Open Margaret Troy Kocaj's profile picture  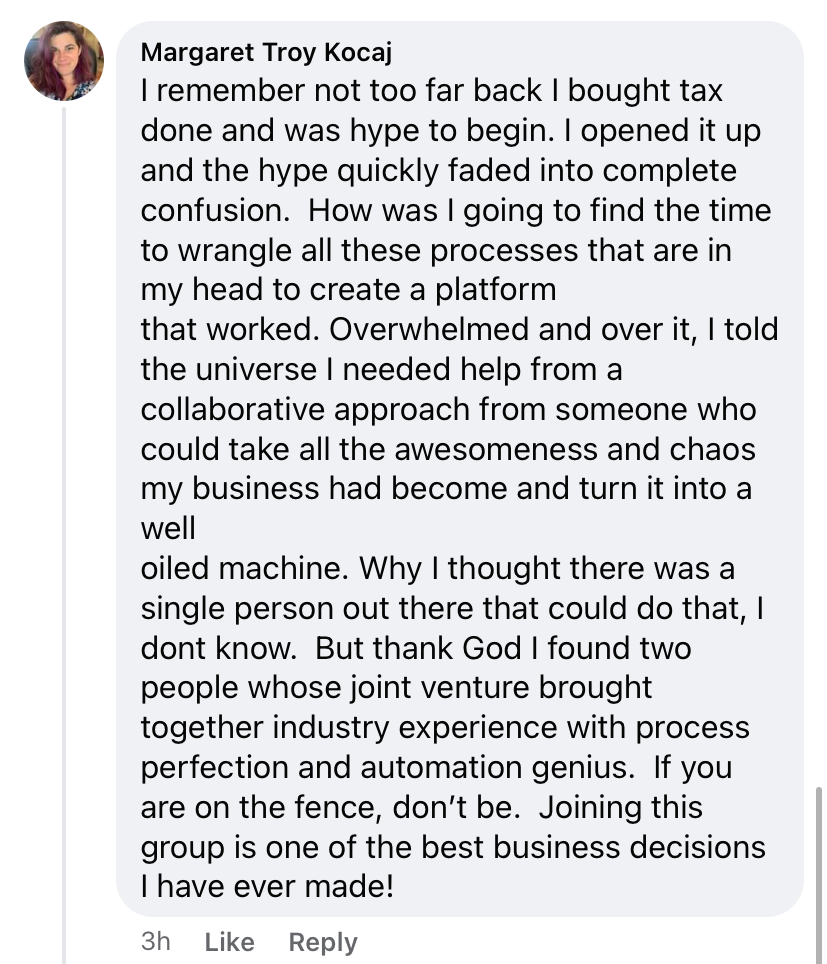64,62
